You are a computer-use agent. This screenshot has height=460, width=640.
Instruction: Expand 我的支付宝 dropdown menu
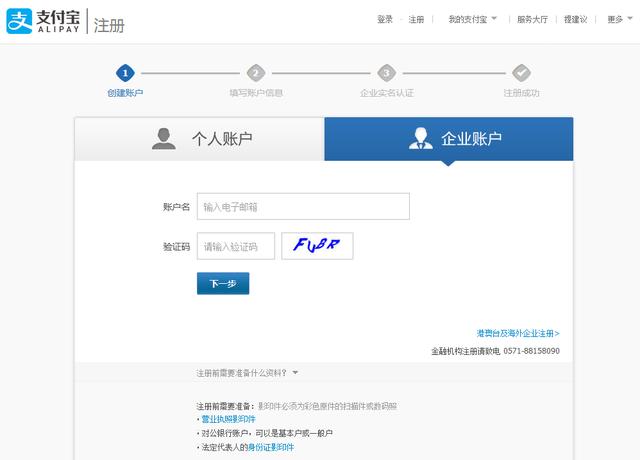(x=473, y=19)
